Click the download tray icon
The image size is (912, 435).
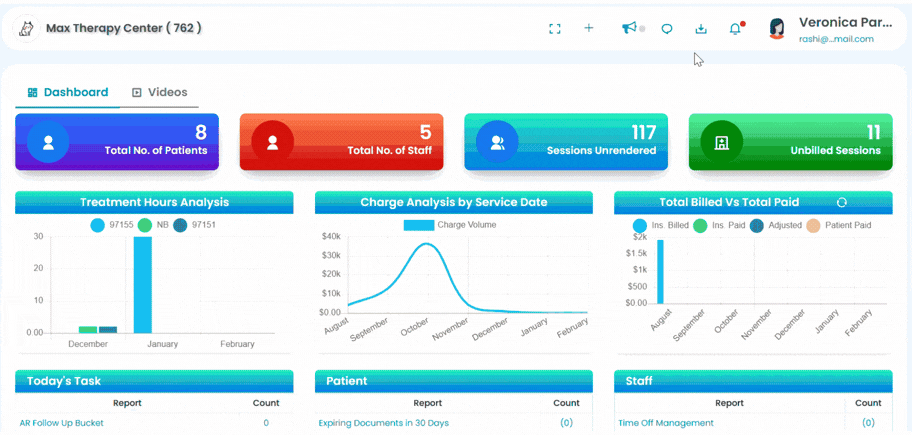coord(701,28)
